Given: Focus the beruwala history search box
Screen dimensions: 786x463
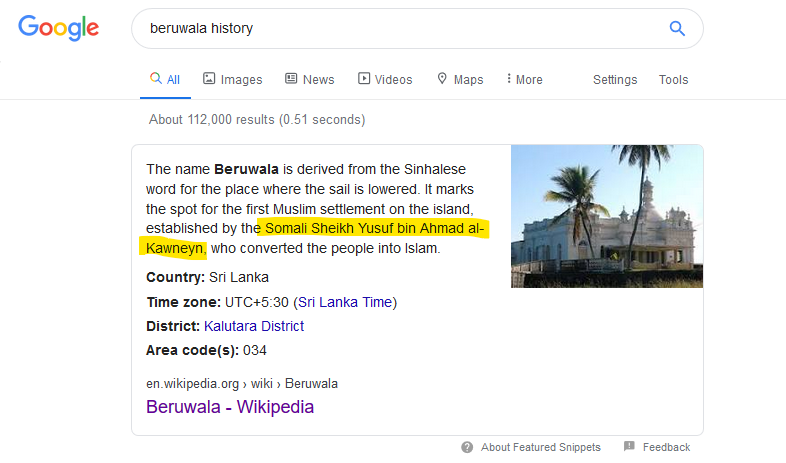Looking at the screenshot, I should click(x=401, y=29).
